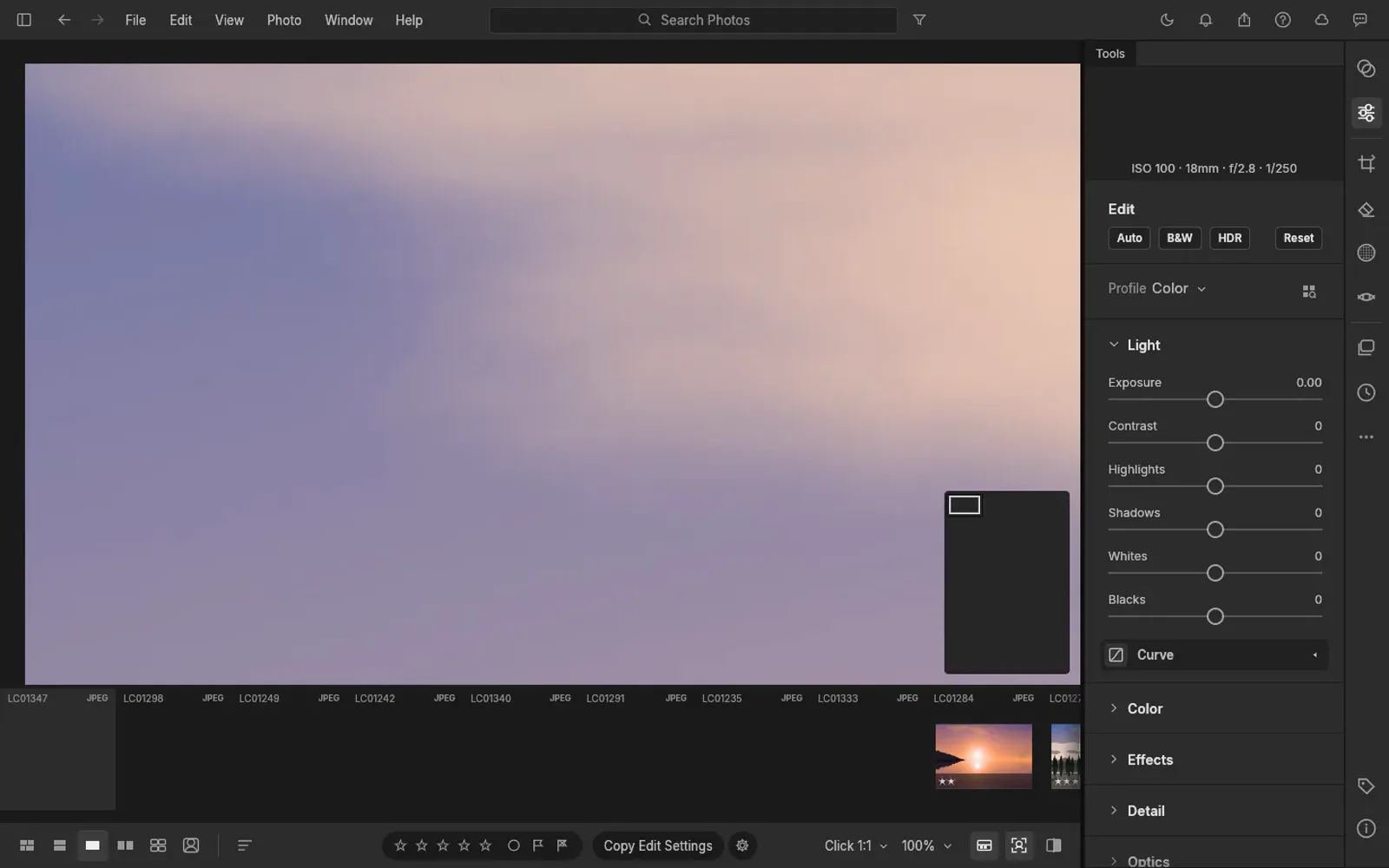The height and width of the screenshot is (868, 1389).
Task: Open the Masking tool
Action: point(1366,253)
